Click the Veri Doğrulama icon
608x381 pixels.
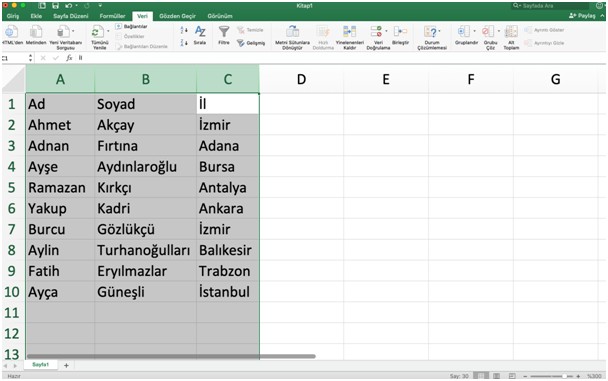[376, 31]
